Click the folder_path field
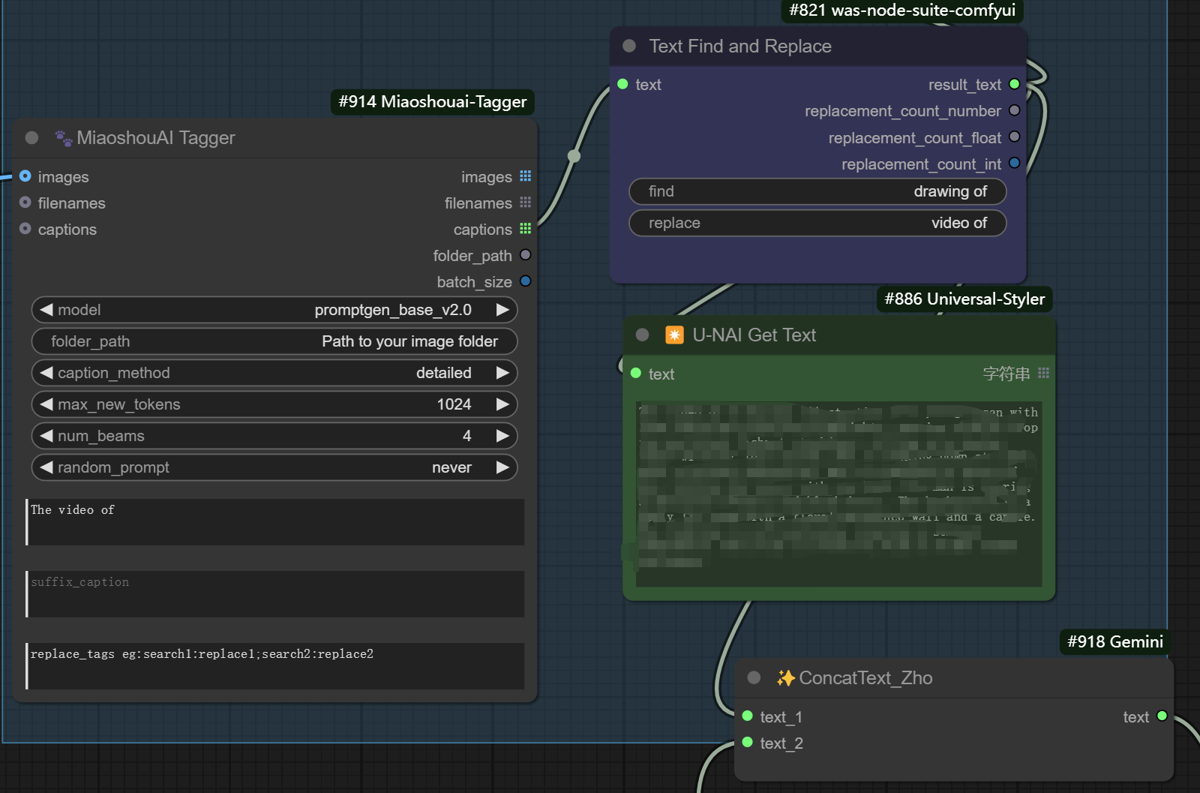Screen dimensions: 1200x793 [274, 341]
